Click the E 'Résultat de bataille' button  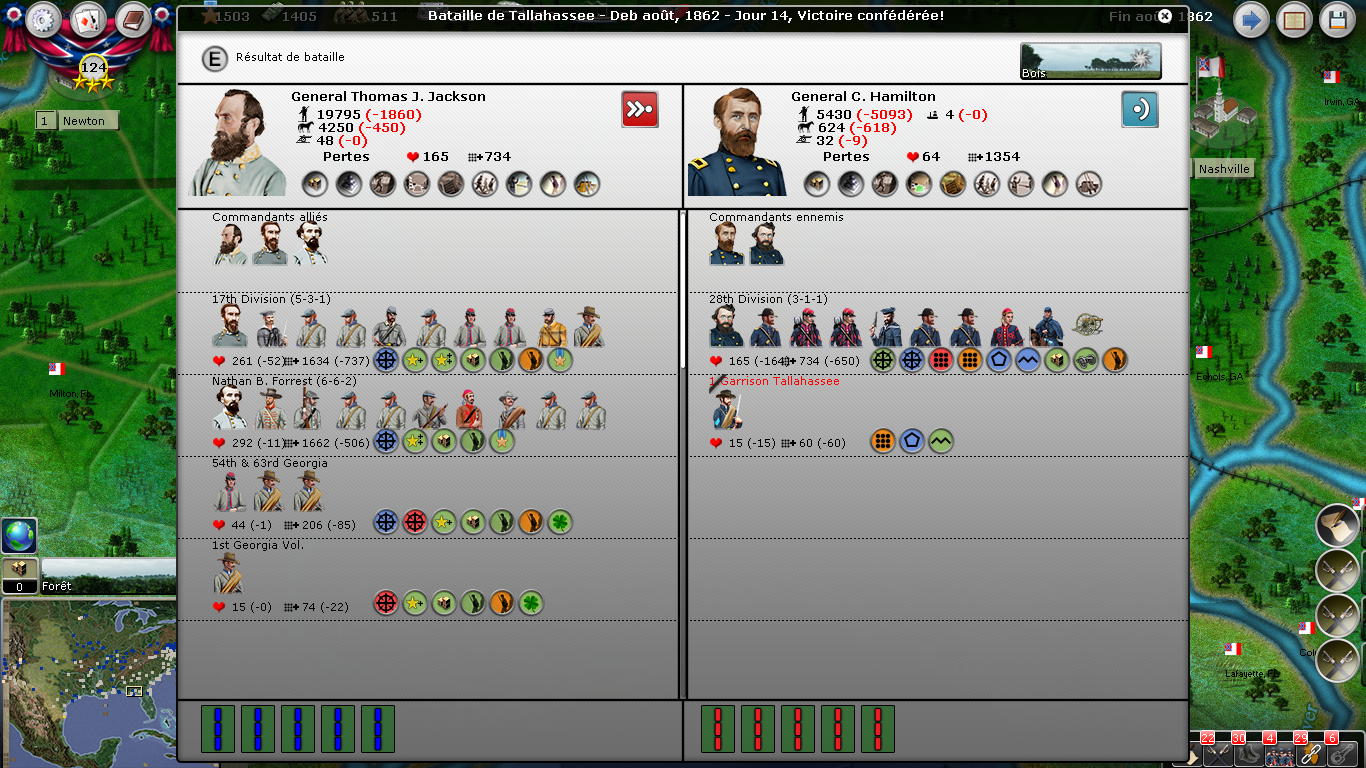click(214, 58)
